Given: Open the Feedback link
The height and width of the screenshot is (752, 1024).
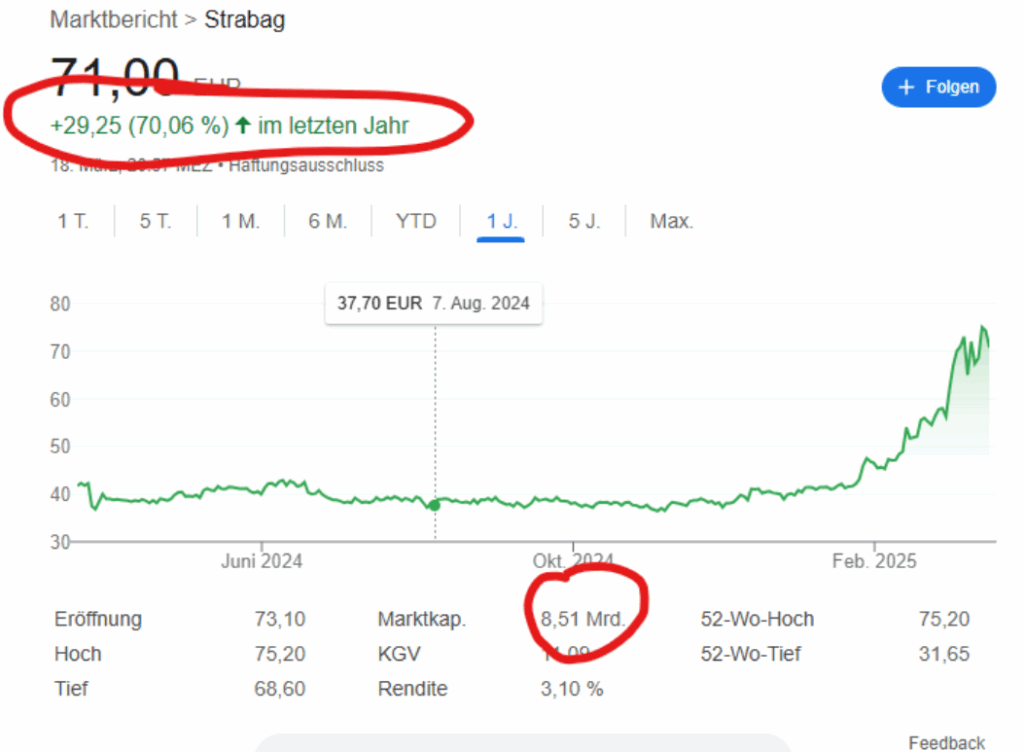Looking at the screenshot, I should click(946, 743).
